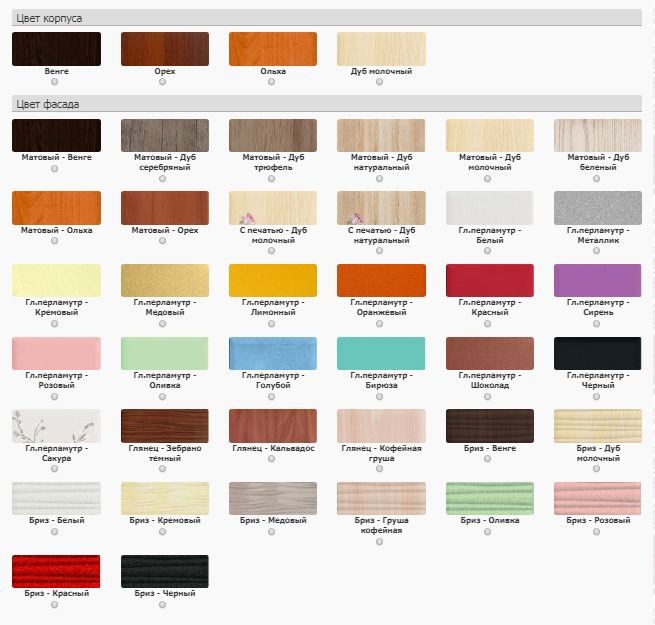Select radio for Гл.перламутр - Красный facade
This screenshot has width=655, height=625.
pyautogui.click(x=488, y=324)
